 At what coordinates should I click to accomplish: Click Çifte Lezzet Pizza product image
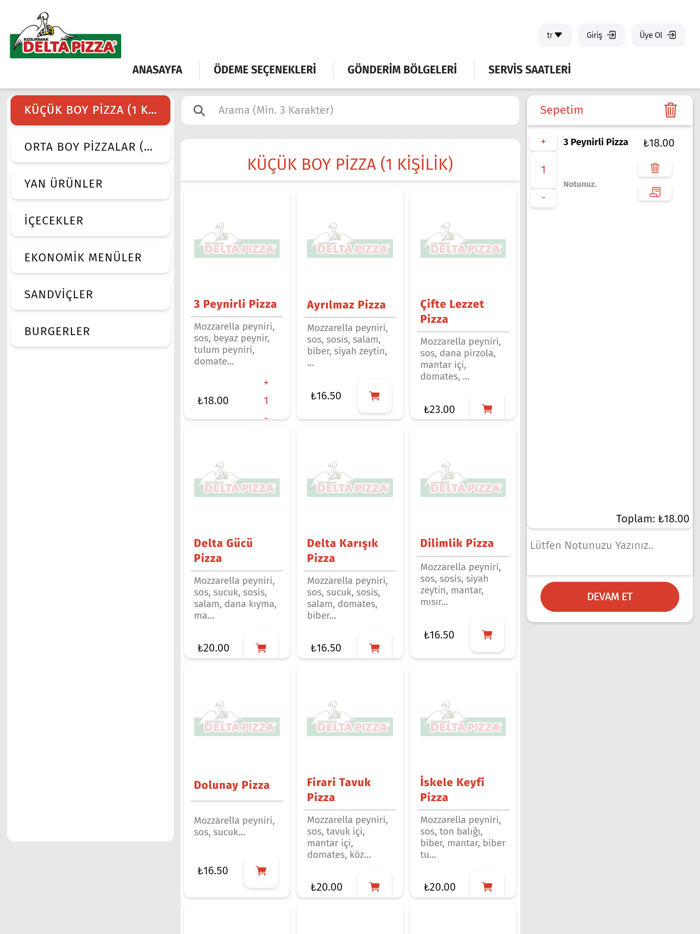click(463, 241)
